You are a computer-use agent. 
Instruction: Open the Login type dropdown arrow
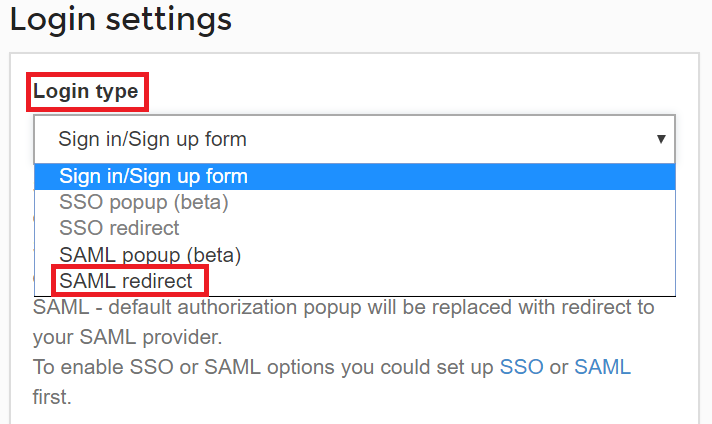(x=660, y=139)
